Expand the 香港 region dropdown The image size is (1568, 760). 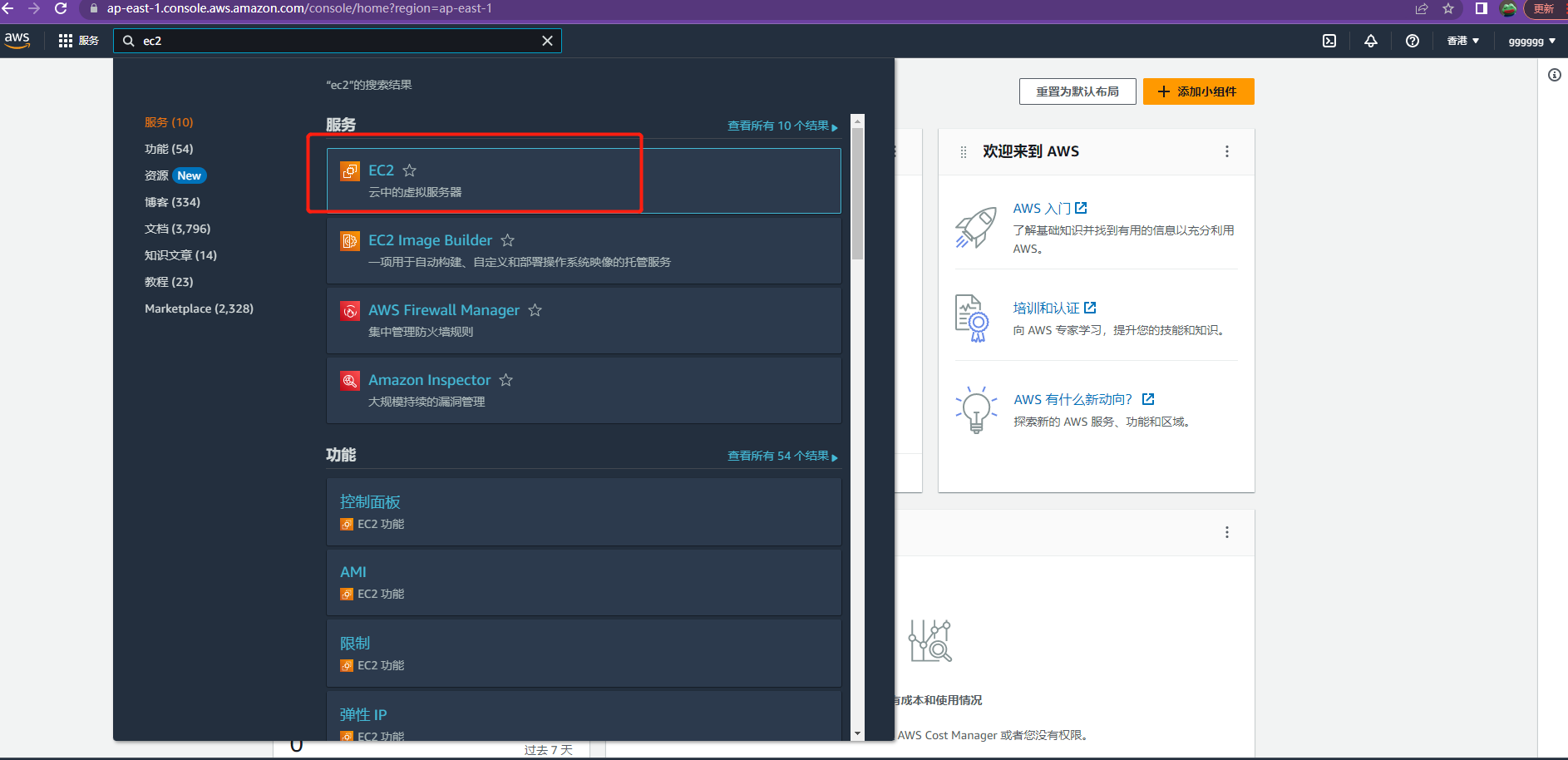pos(1462,41)
